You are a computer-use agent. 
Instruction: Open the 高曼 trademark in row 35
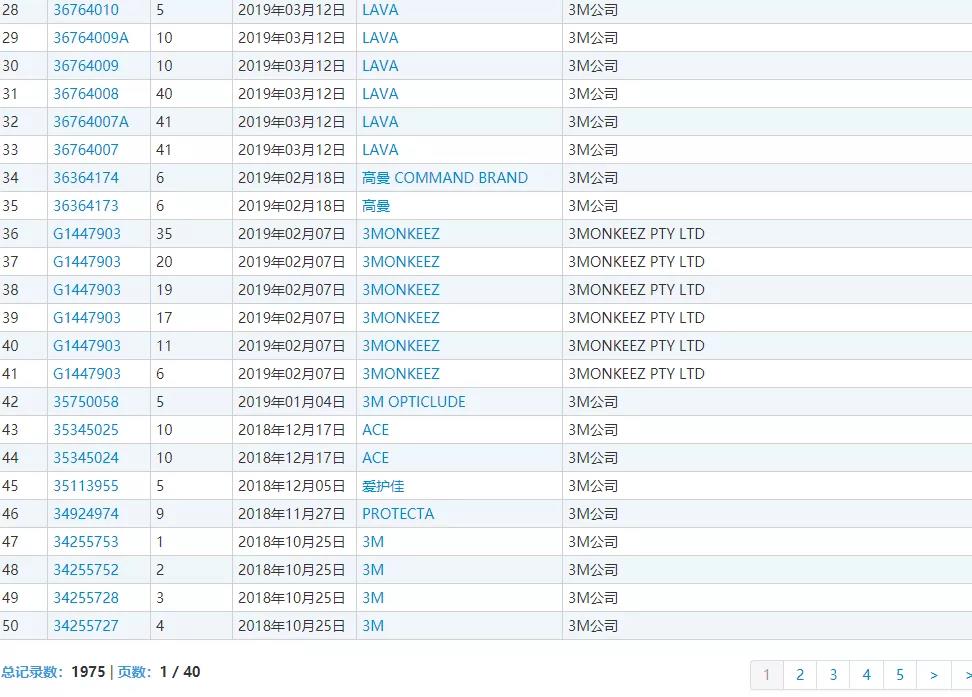(x=376, y=206)
